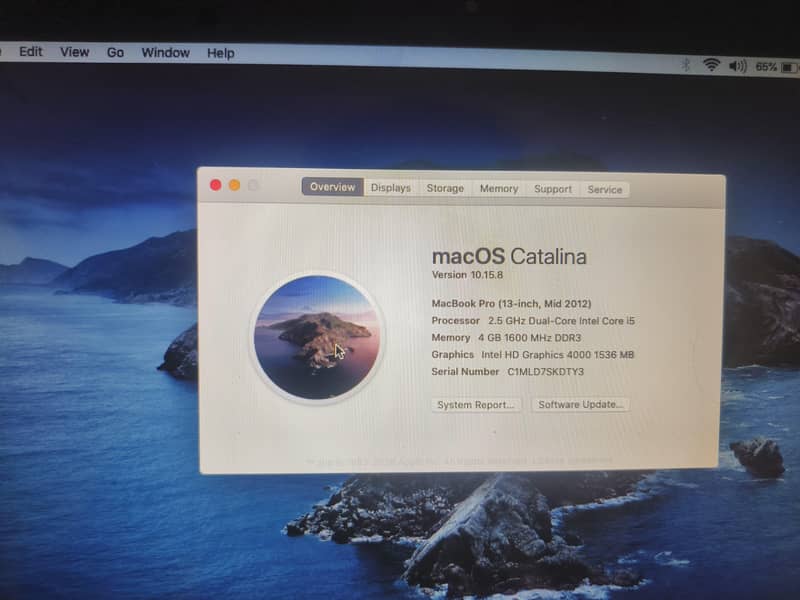Open the Go menu

[115, 53]
